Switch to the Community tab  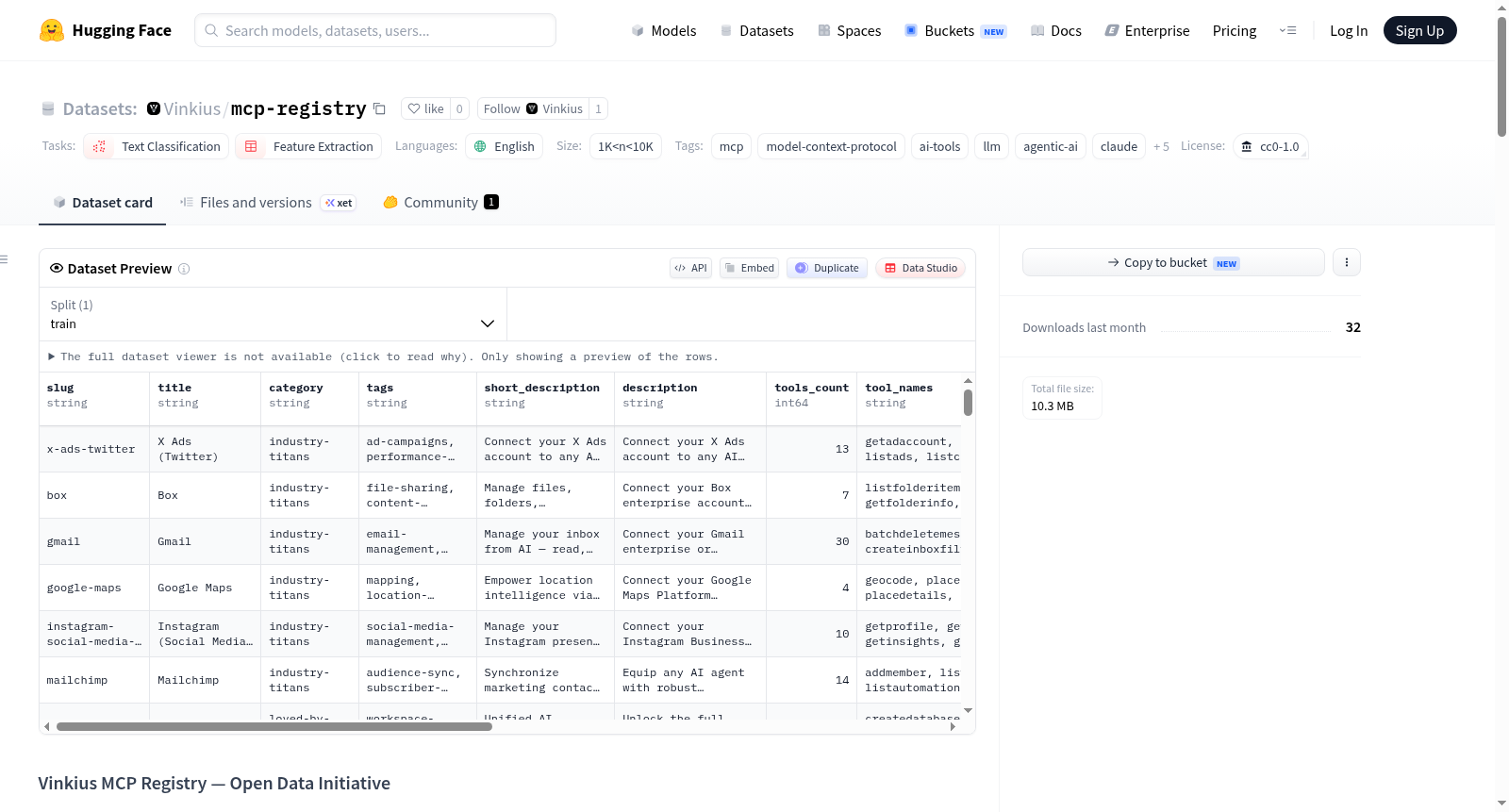[x=440, y=202]
